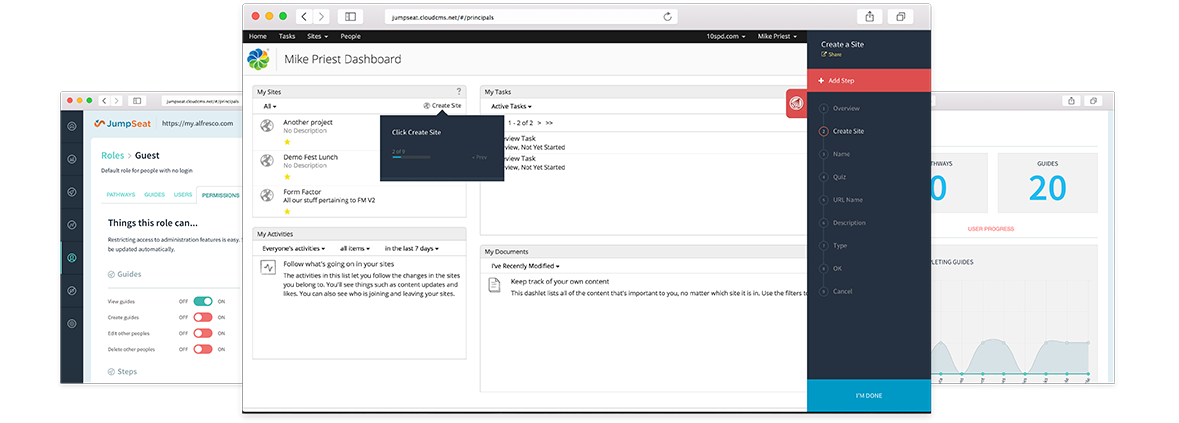Viewport: 1179px width, 423px height.
Task: Open People in the top navigation bar
Action: click(x=350, y=36)
